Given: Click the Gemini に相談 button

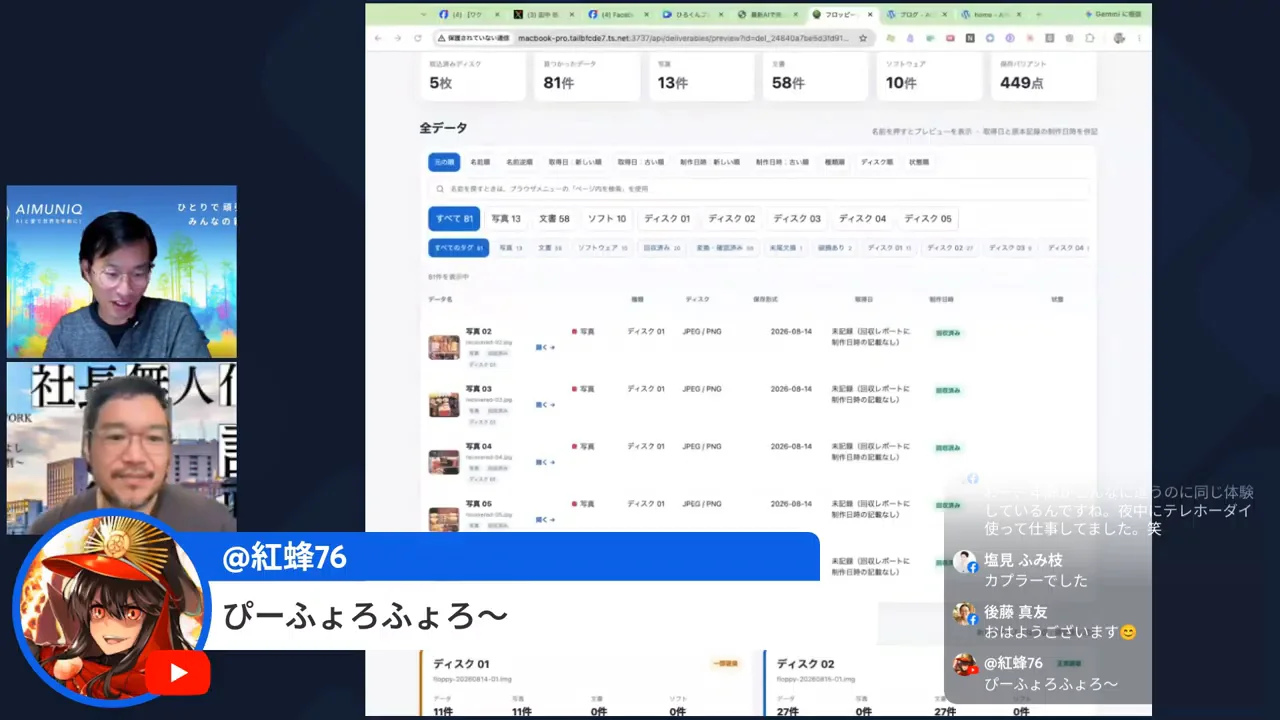Looking at the screenshot, I should point(1112,15).
